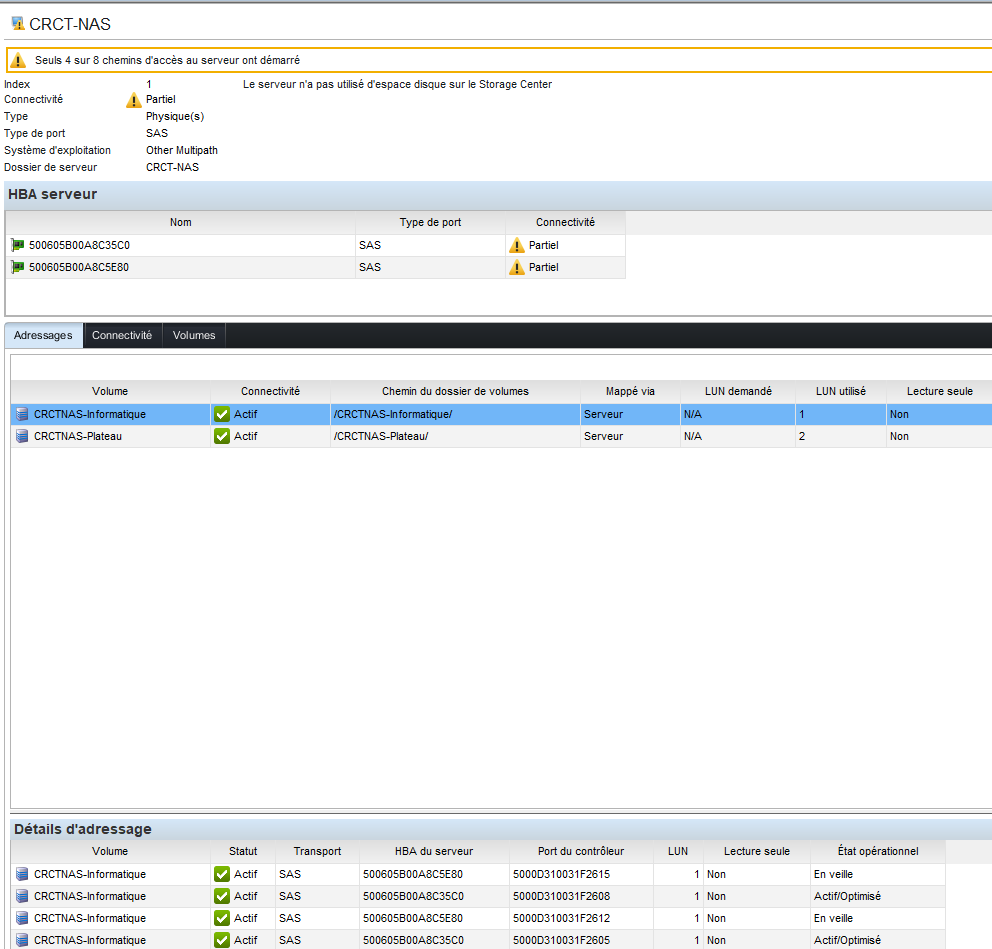Click volume icon in details row with port 5000D310031F2612
Screen dimensions: 992x949
coord(22,918)
